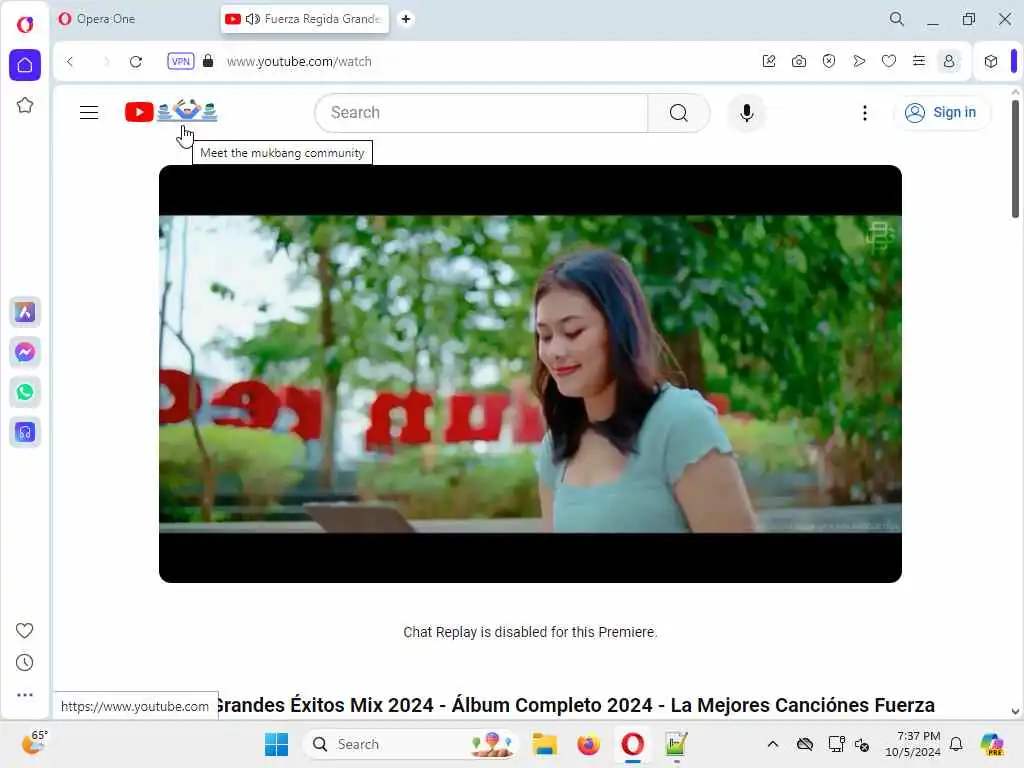Click the video player to pause

pos(530,374)
